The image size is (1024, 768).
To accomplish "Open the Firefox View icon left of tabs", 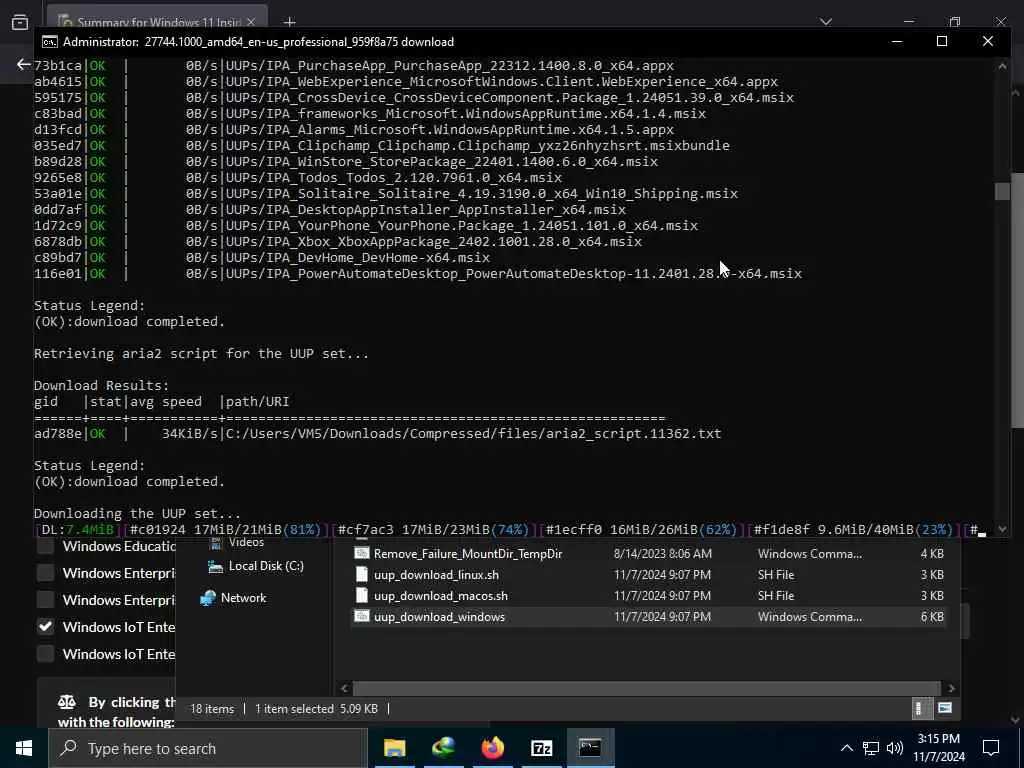I will click(x=20, y=22).
